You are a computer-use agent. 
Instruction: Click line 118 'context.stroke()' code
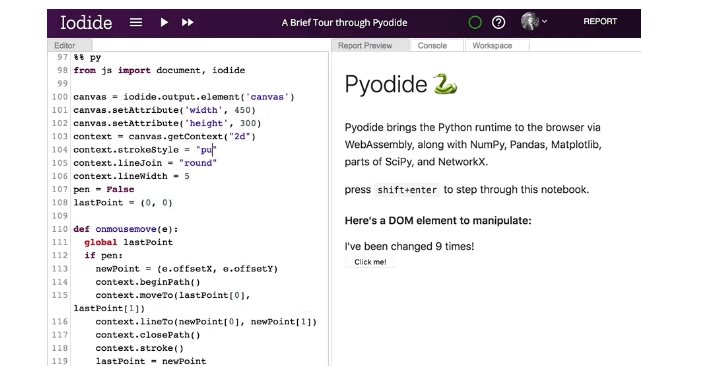[140, 348]
